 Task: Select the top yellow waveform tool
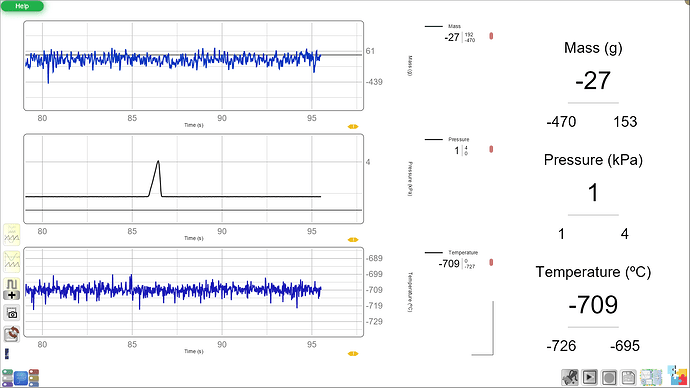(12, 234)
